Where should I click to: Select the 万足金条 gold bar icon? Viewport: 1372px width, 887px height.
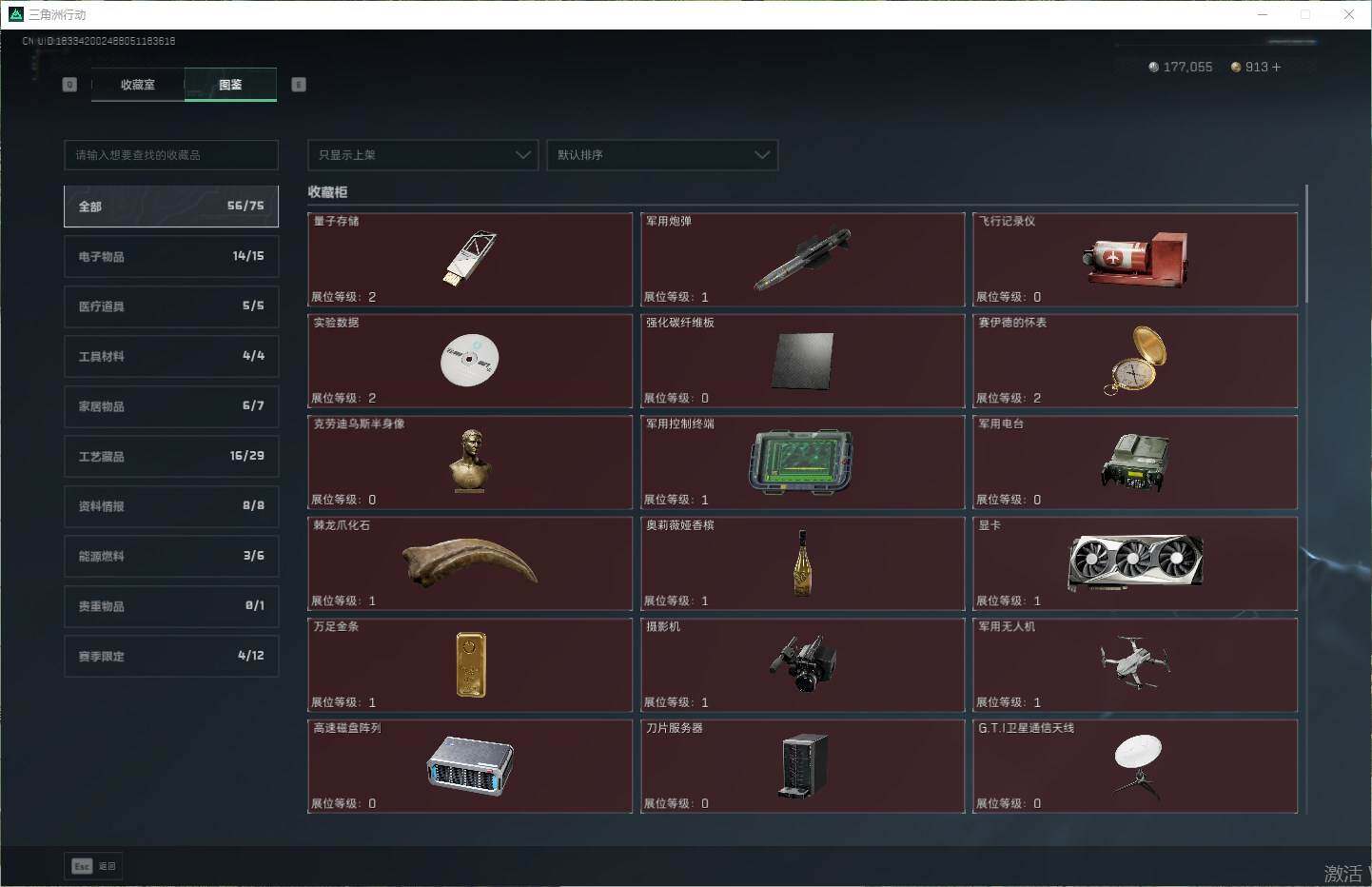470,664
